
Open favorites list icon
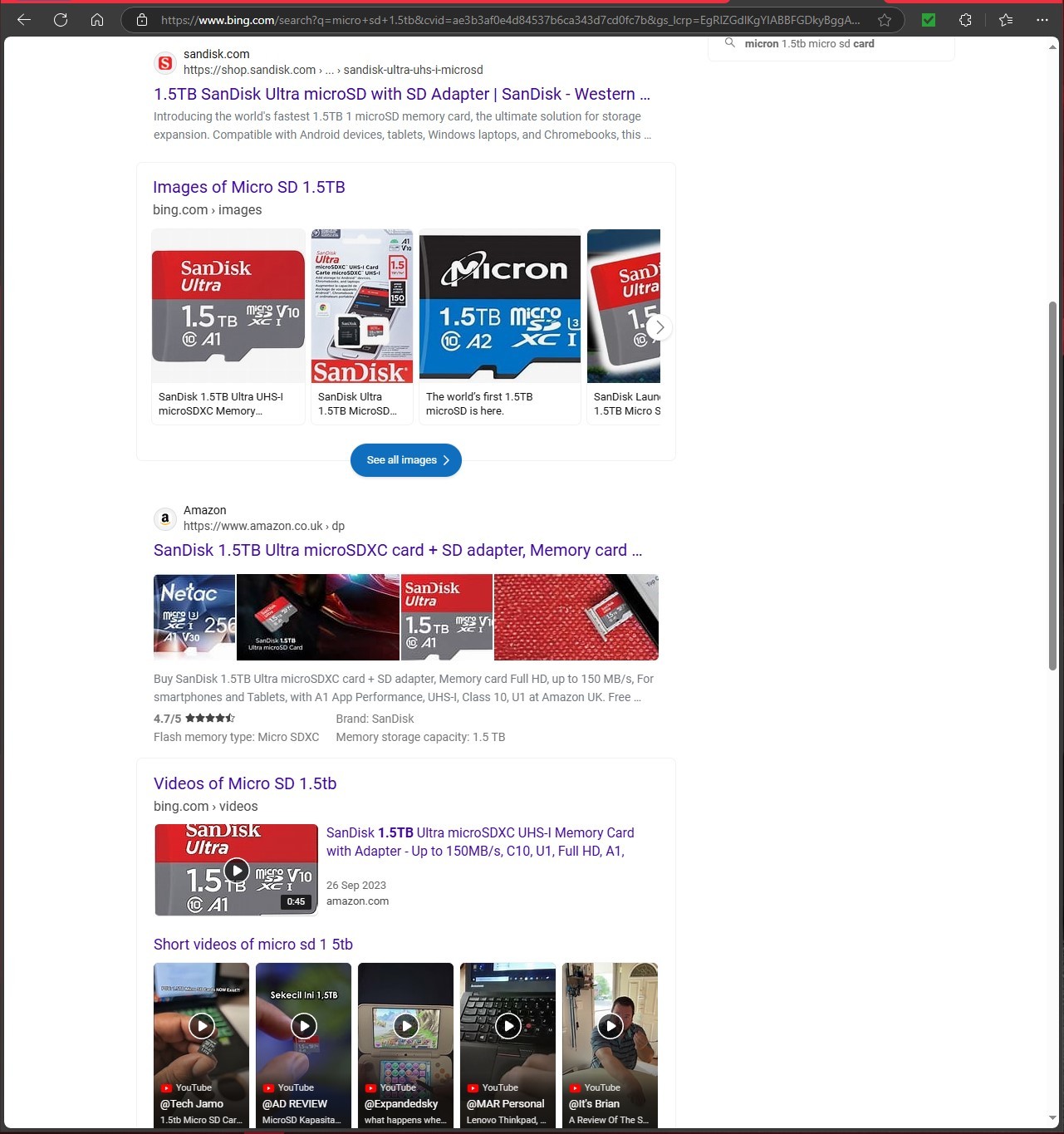click(1006, 20)
